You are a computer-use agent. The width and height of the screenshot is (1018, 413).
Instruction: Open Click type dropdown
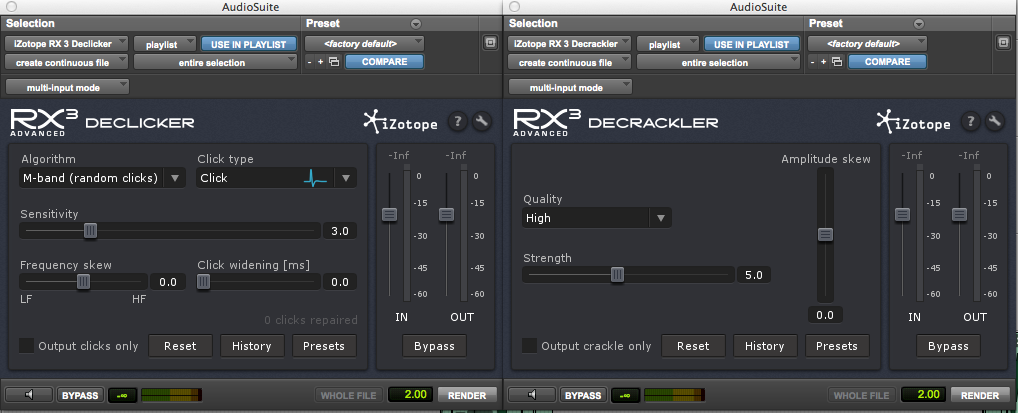tap(277, 178)
